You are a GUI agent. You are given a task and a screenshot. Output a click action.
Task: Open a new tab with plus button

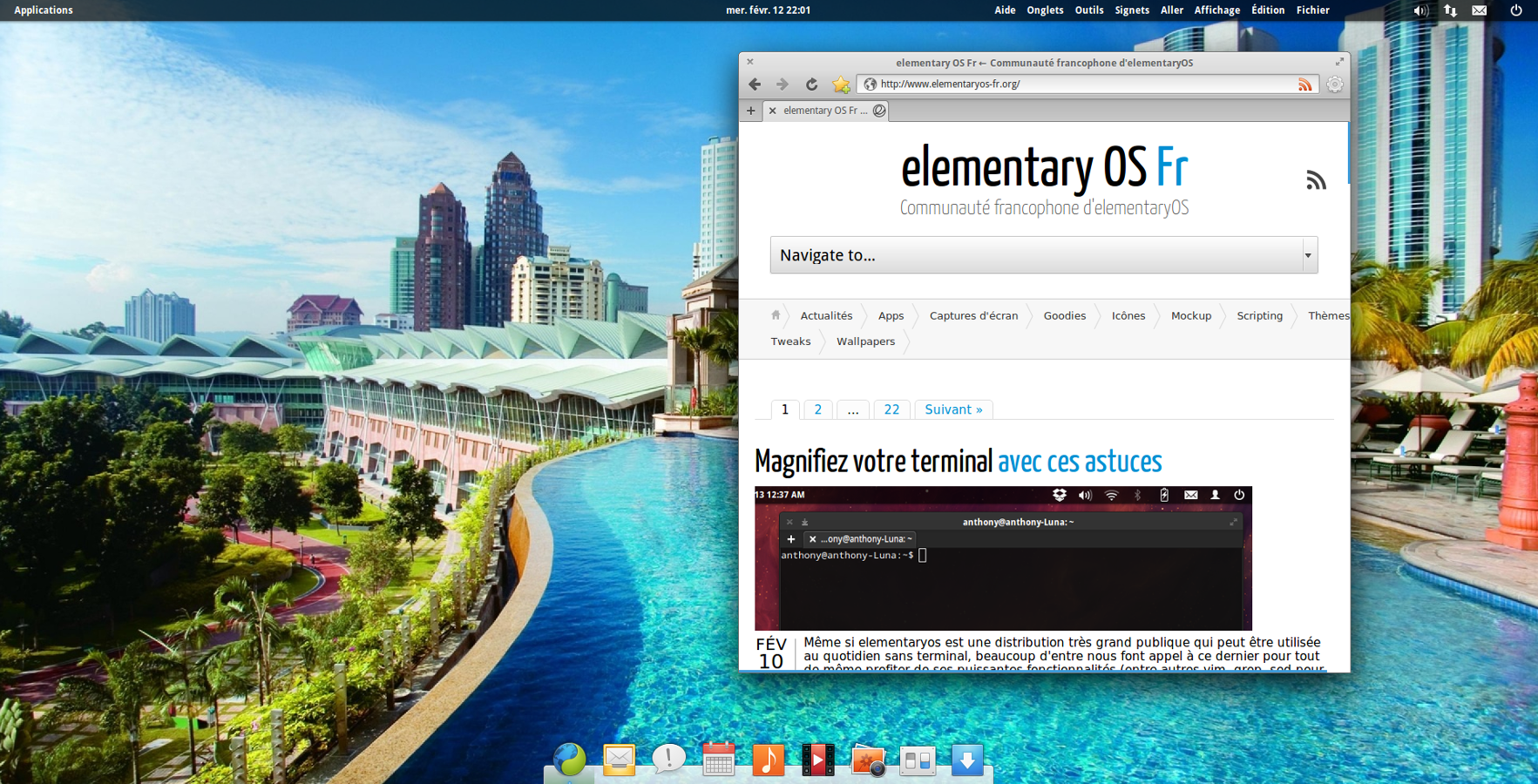tap(750, 111)
